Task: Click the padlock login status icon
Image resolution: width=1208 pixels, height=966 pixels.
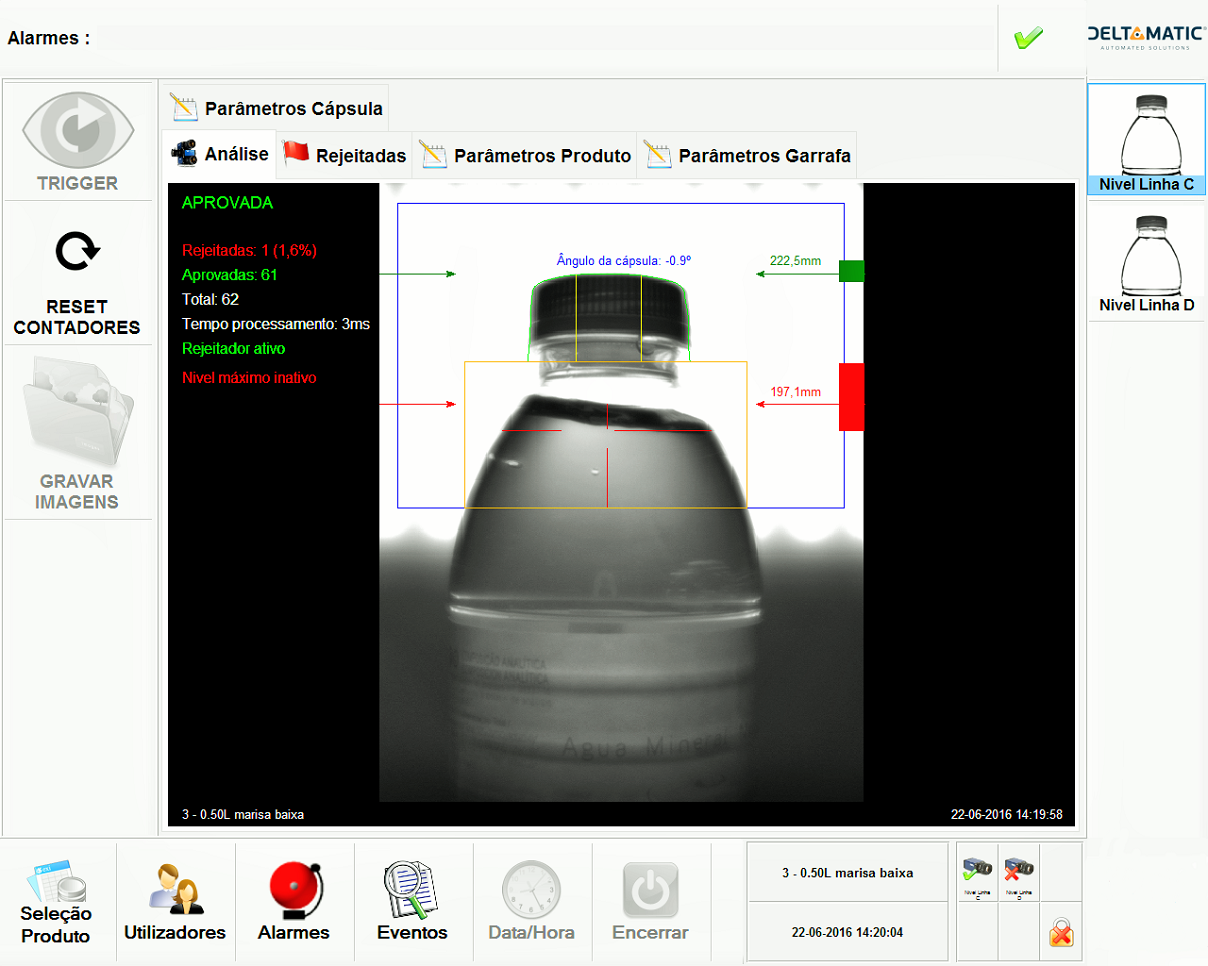Action: point(1061,935)
